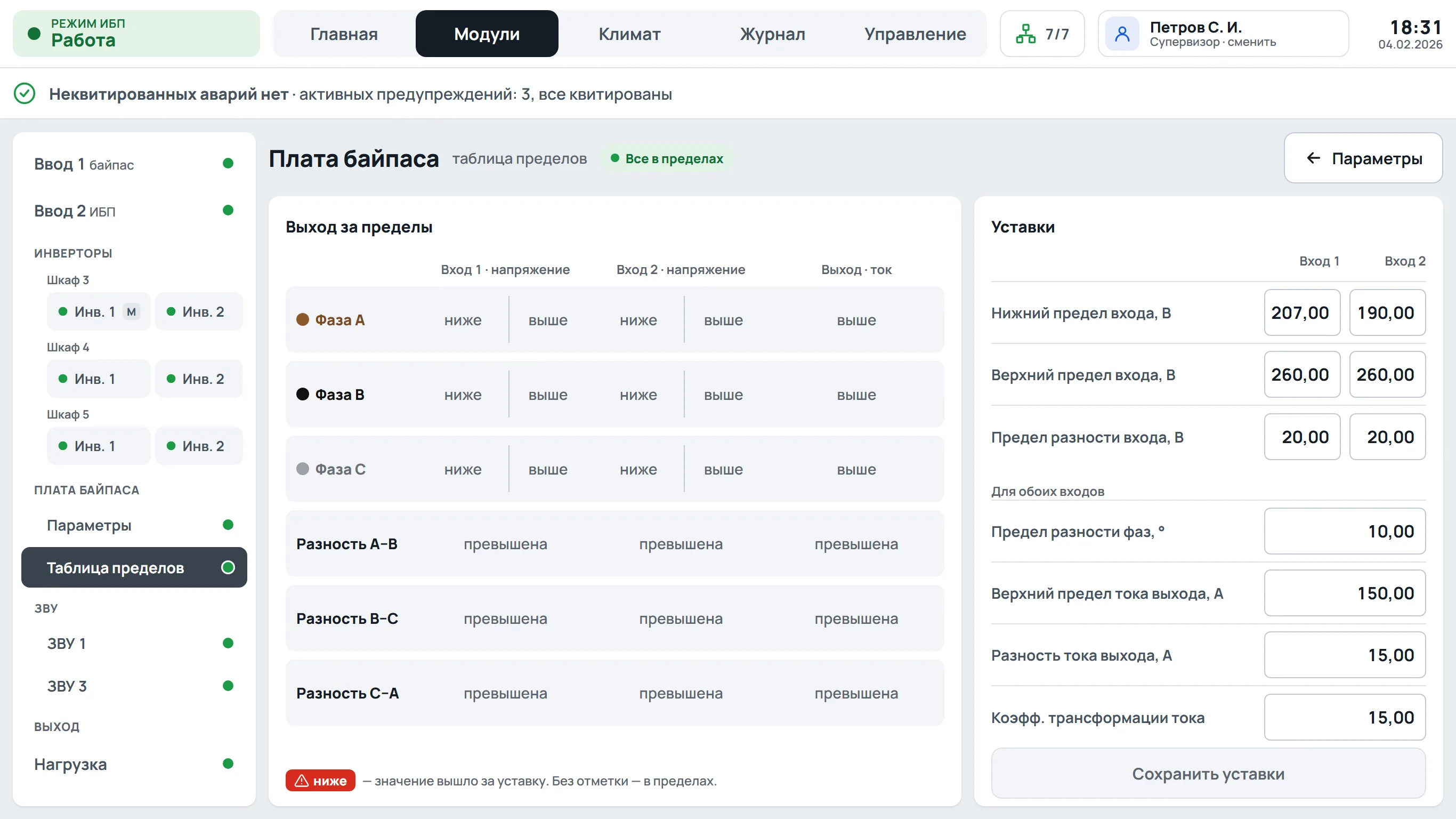Click the M badge on Инв. 1
Screen dimensions: 1456x819
pos(131,311)
